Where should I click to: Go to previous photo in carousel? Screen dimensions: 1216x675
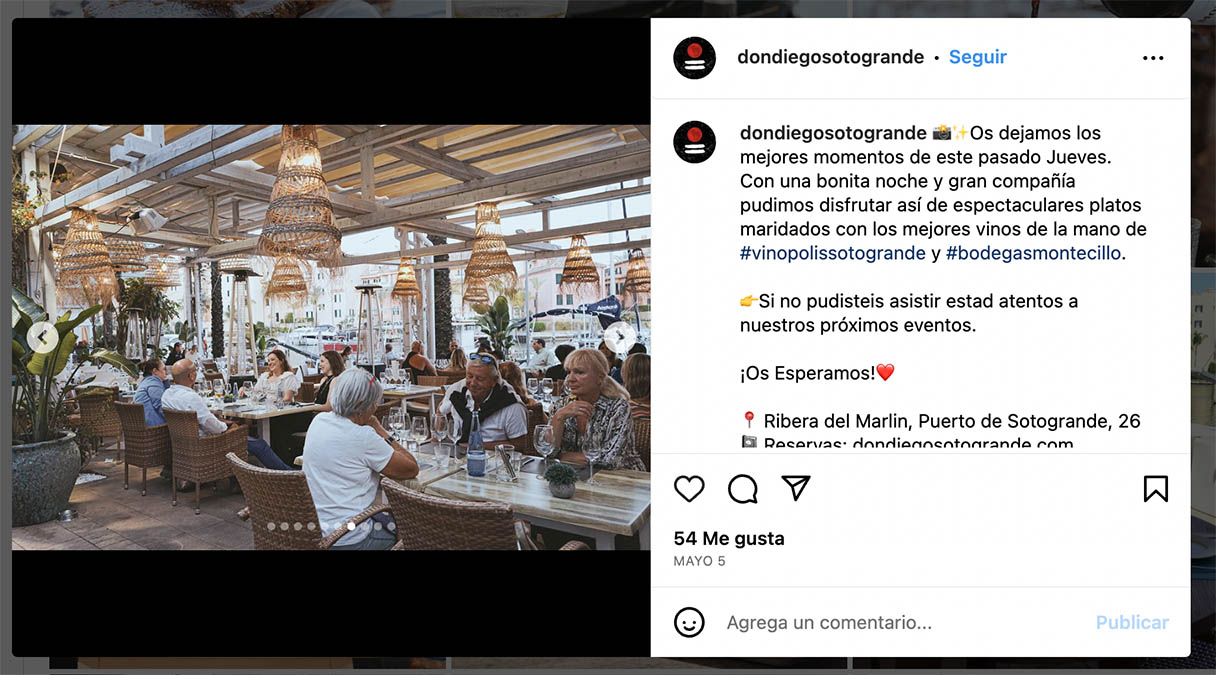tap(42, 338)
